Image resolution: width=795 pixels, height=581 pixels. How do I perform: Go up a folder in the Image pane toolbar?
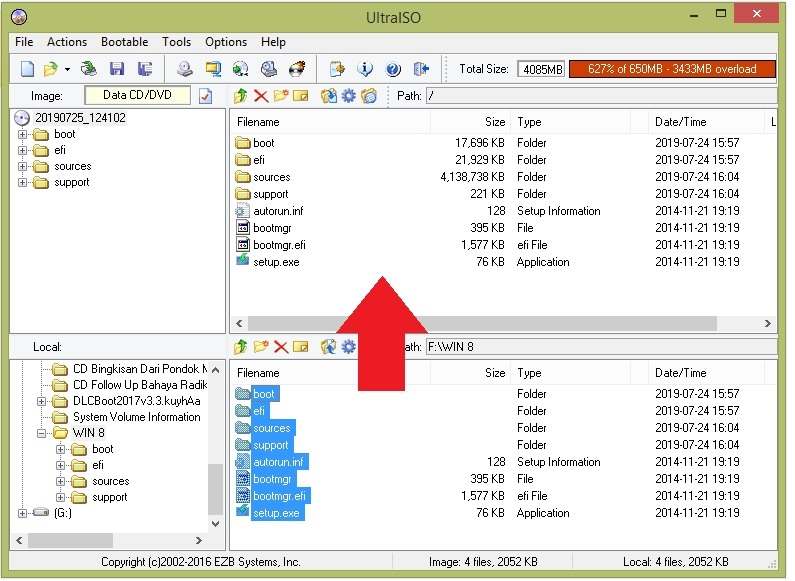pyautogui.click(x=241, y=95)
